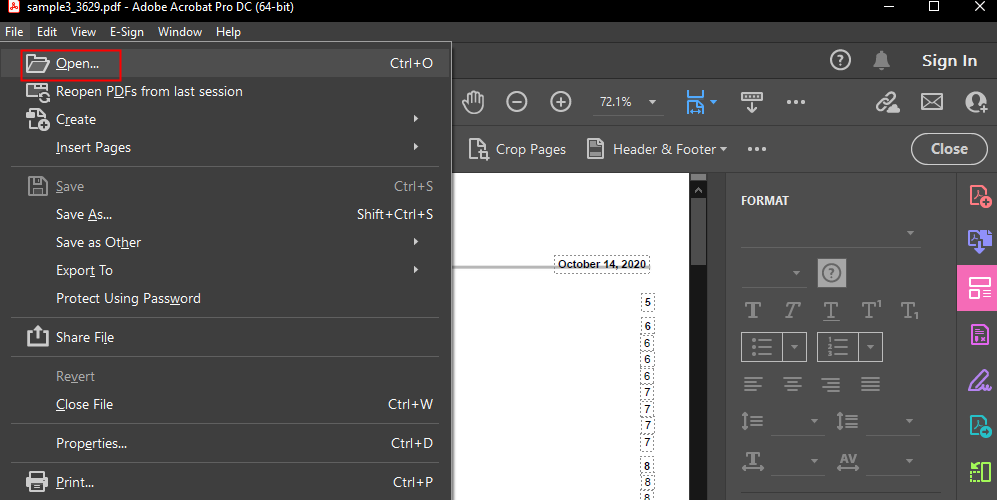Image resolution: width=997 pixels, height=500 pixels.
Task: Click the share link icon
Action: 888,102
